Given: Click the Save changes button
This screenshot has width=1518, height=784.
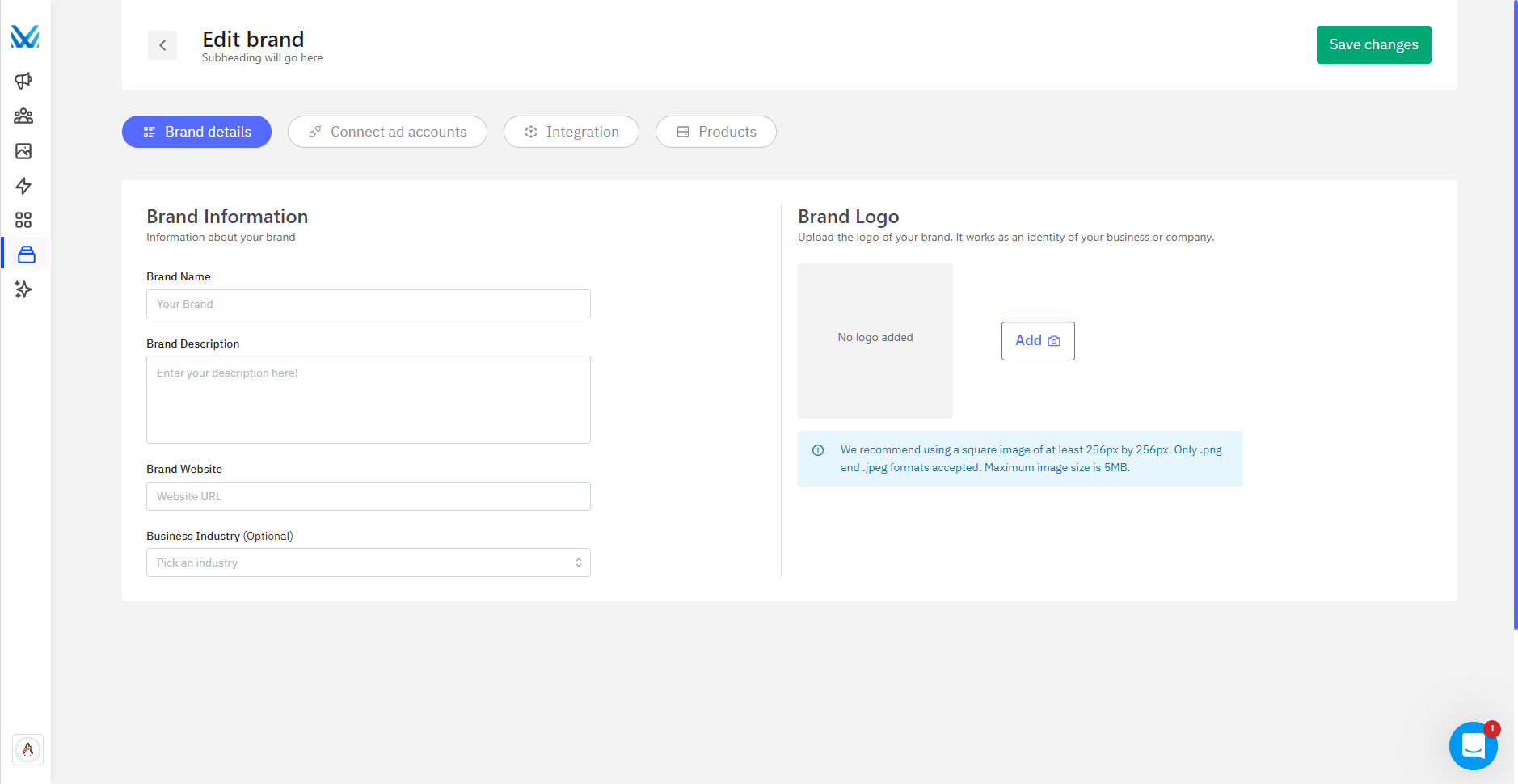Looking at the screenshot, I should point(1374,44).
